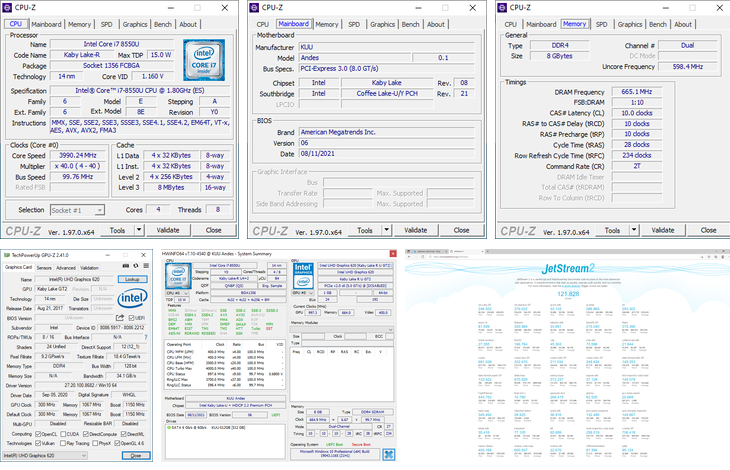Click the Intel Core i7 logo in CPU-Z
The image size is (730, 470).
pos(204,60)
